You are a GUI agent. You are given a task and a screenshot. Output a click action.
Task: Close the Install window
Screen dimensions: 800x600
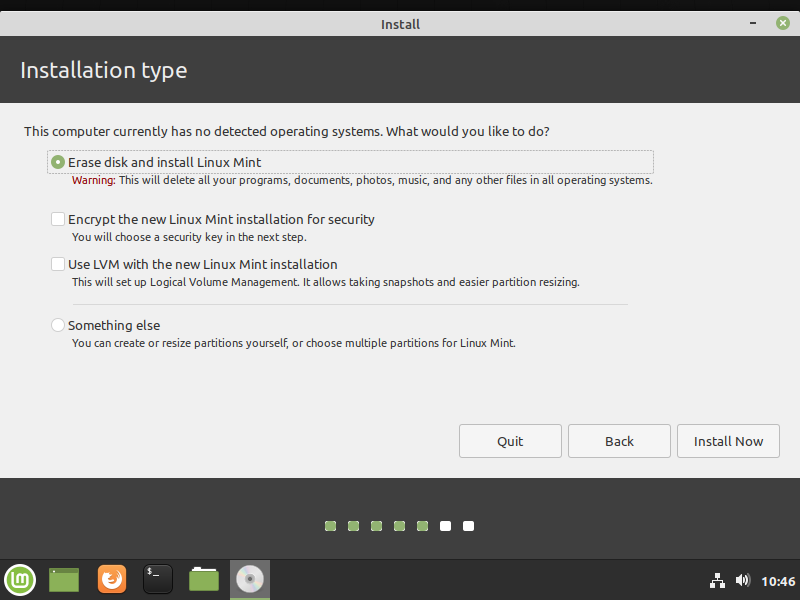tap(783, 23)
